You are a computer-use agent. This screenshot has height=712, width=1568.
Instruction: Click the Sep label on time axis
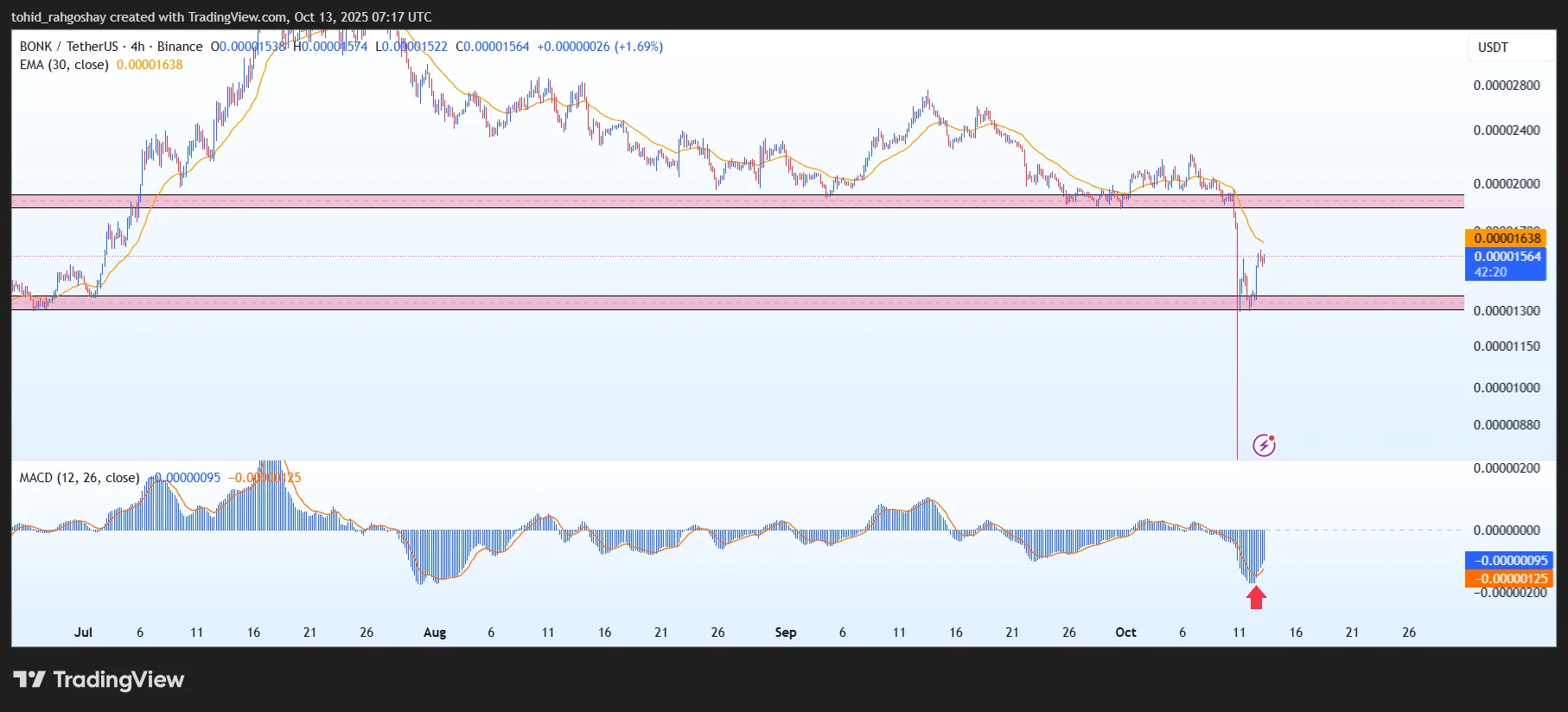[x=785, y=633]
